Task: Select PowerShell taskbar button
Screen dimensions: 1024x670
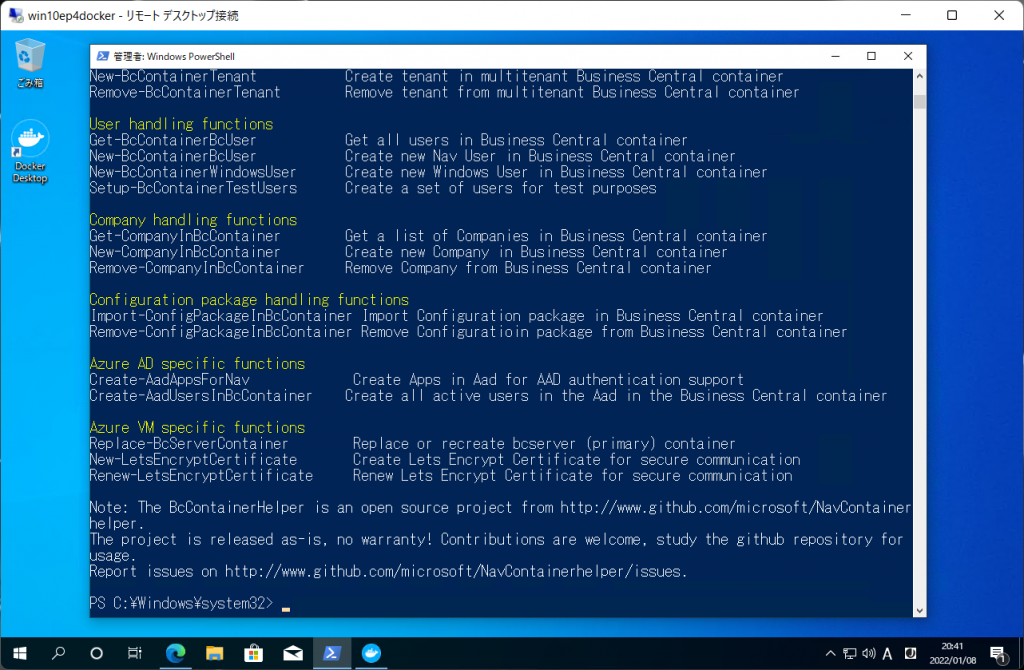Action: pyautogui.click(x=332, y=653)
